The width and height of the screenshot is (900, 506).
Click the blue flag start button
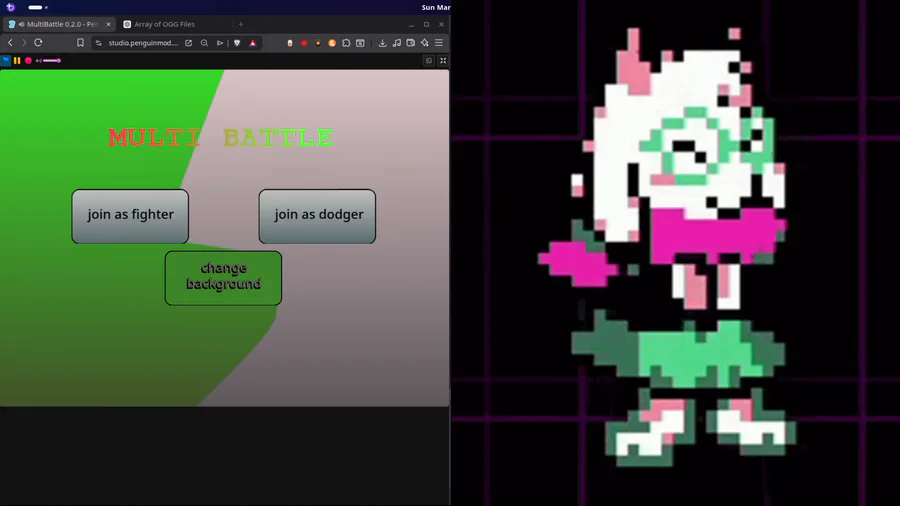[x=6, y=60]
